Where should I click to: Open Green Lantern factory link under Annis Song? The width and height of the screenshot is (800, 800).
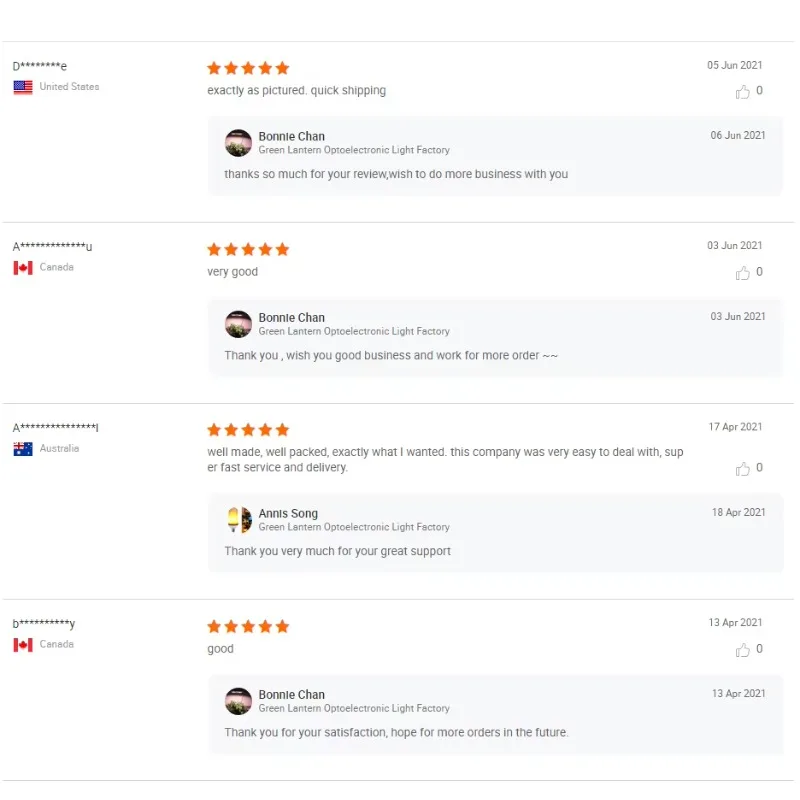coord(354,527)
